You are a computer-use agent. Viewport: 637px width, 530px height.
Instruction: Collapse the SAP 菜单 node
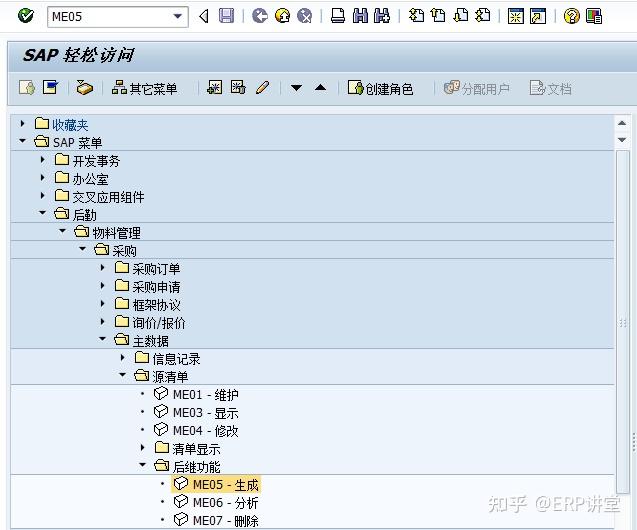(x=23, y=141)
